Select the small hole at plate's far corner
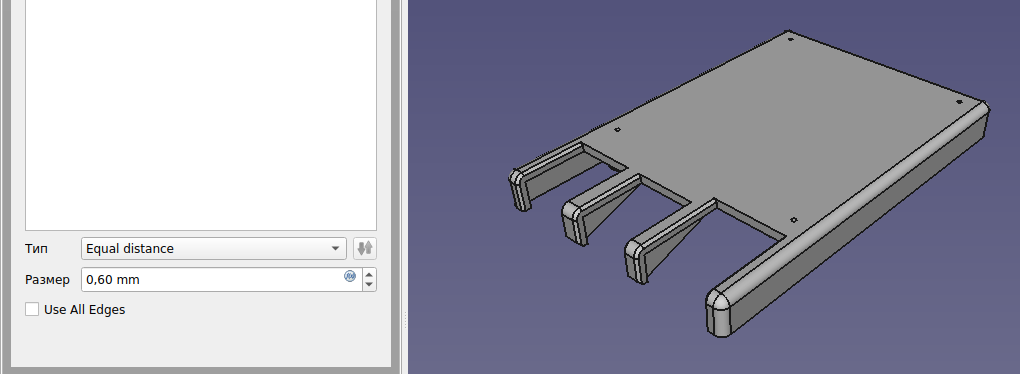 (x=791, y=39)
